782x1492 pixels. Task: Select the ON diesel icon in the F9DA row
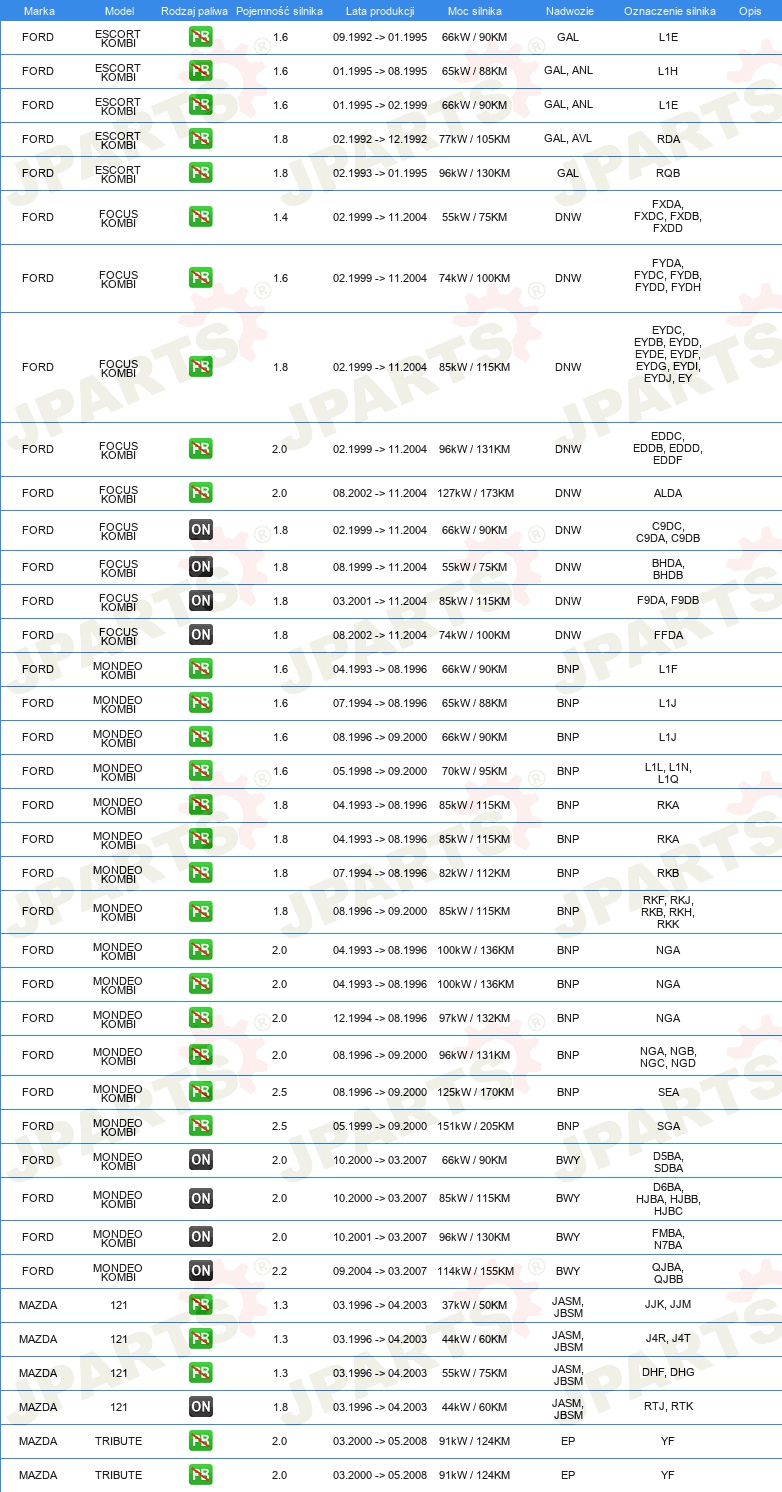[201, 601]
